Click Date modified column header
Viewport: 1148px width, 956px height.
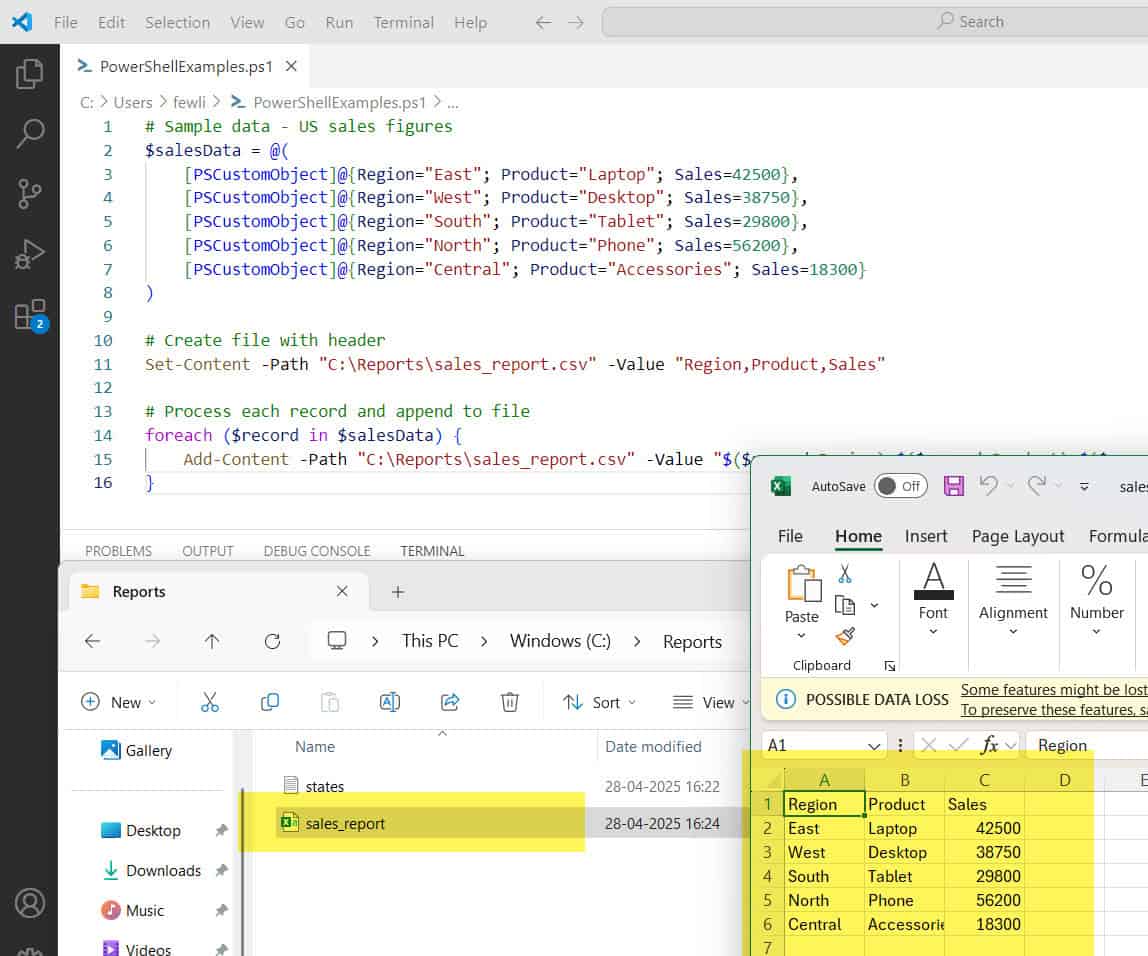[653, 747]
